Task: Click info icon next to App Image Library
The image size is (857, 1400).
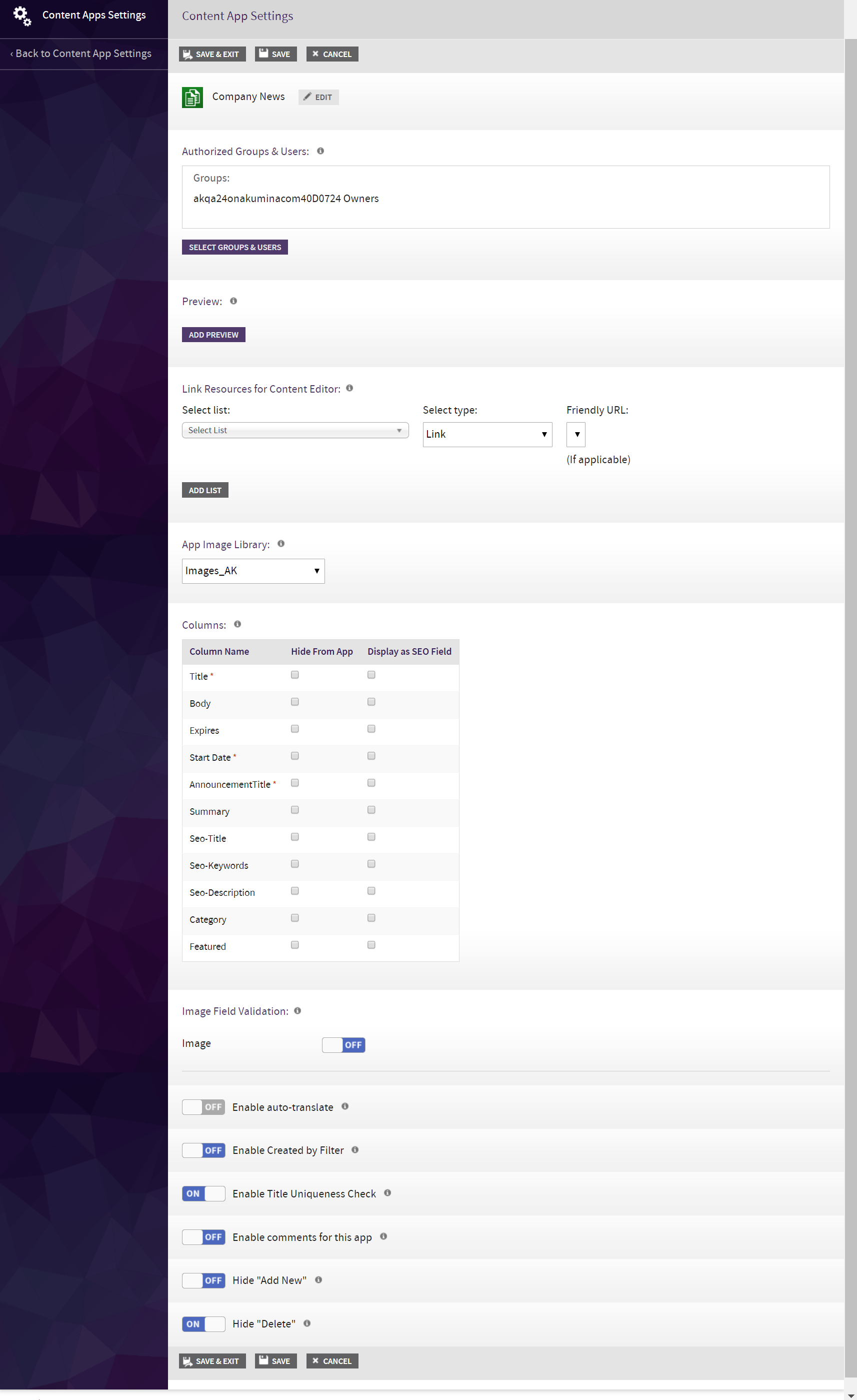Action: [280, 544]
